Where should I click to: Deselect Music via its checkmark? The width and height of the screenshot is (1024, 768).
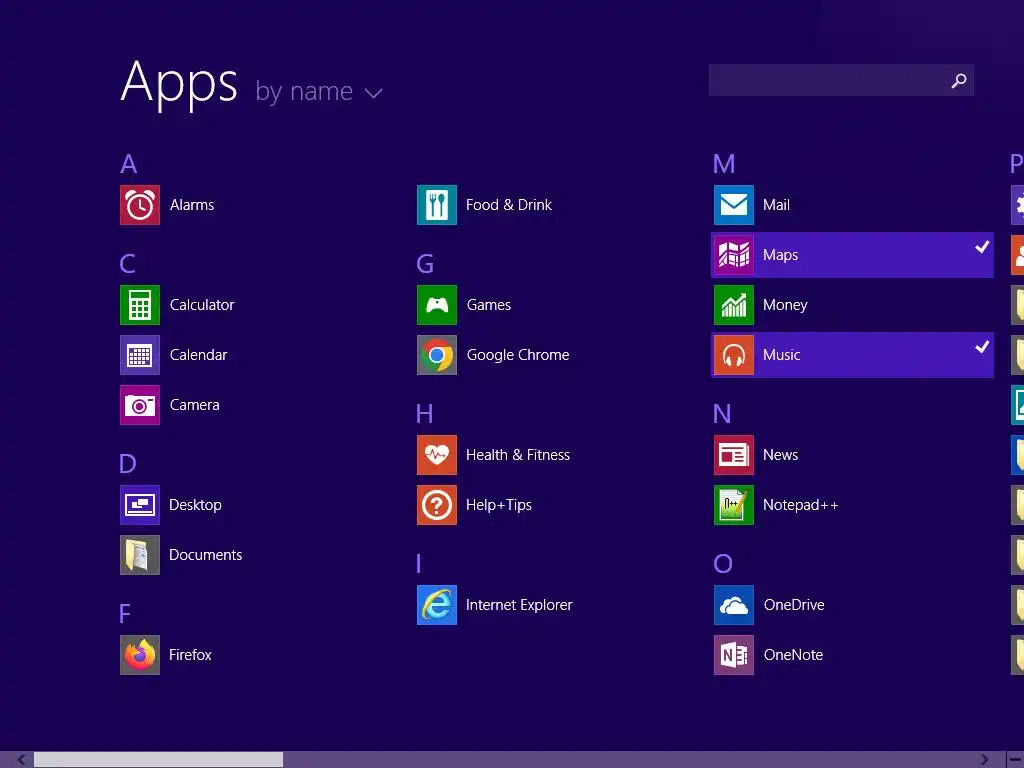coord(982,347)
